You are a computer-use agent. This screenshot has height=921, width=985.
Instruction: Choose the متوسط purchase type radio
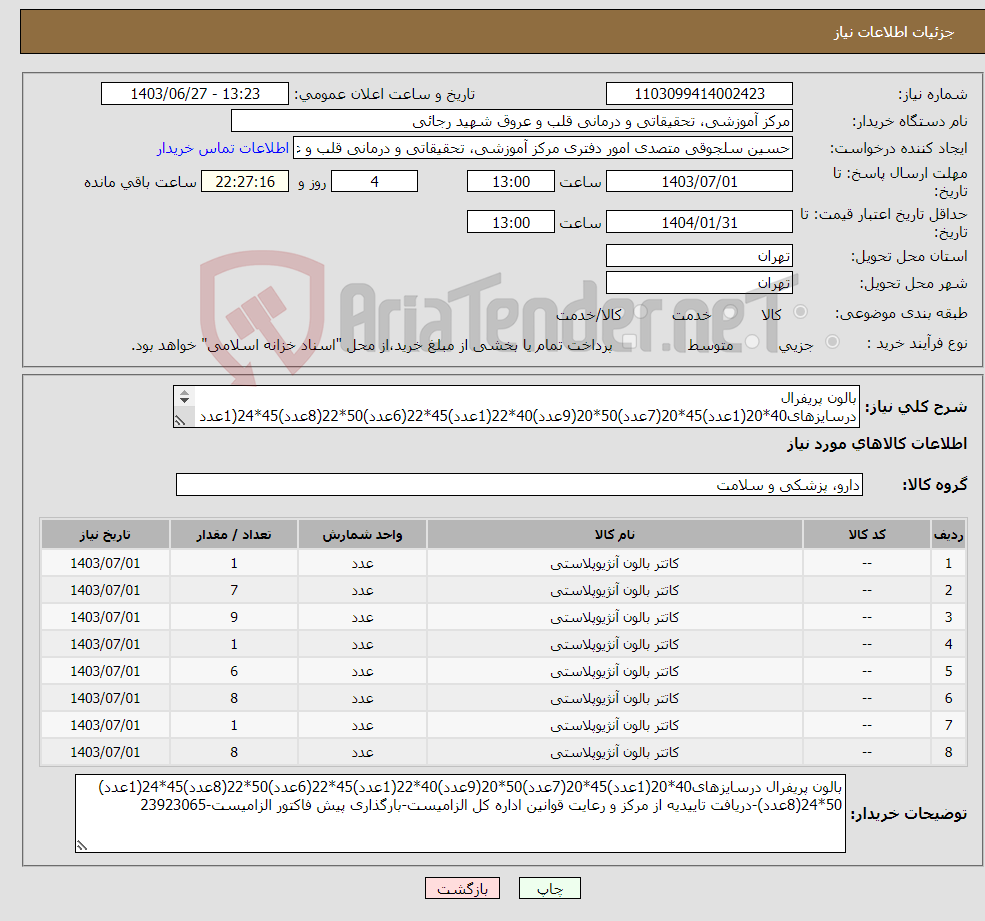coord(752,342)
